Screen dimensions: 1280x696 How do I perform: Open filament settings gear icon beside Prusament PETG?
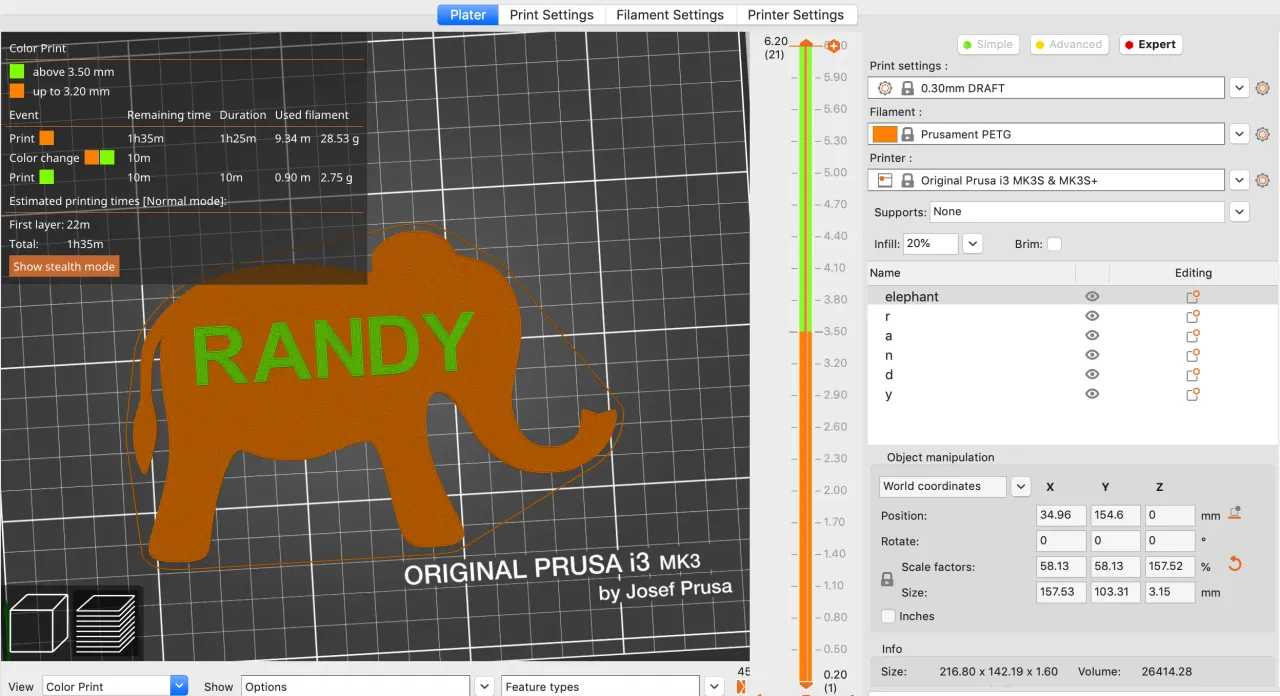pos(1262,134)
